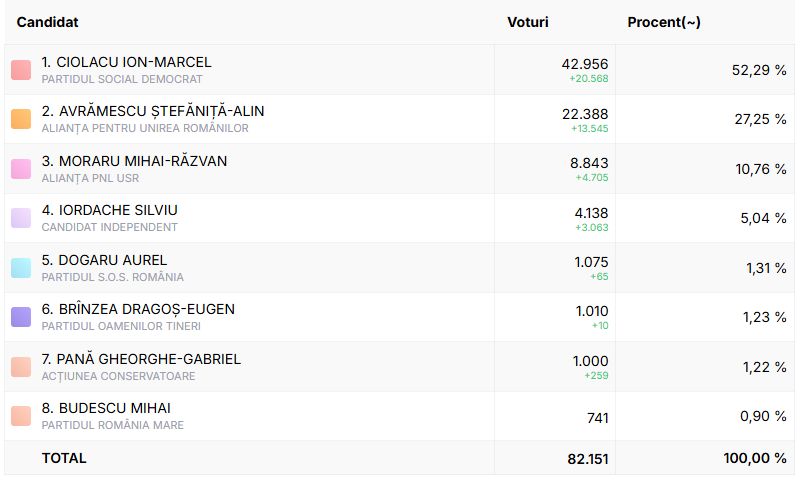
Task: Click the pink swatch beside Moraru Mihai-Răzvan
Action: coord(21,169)
